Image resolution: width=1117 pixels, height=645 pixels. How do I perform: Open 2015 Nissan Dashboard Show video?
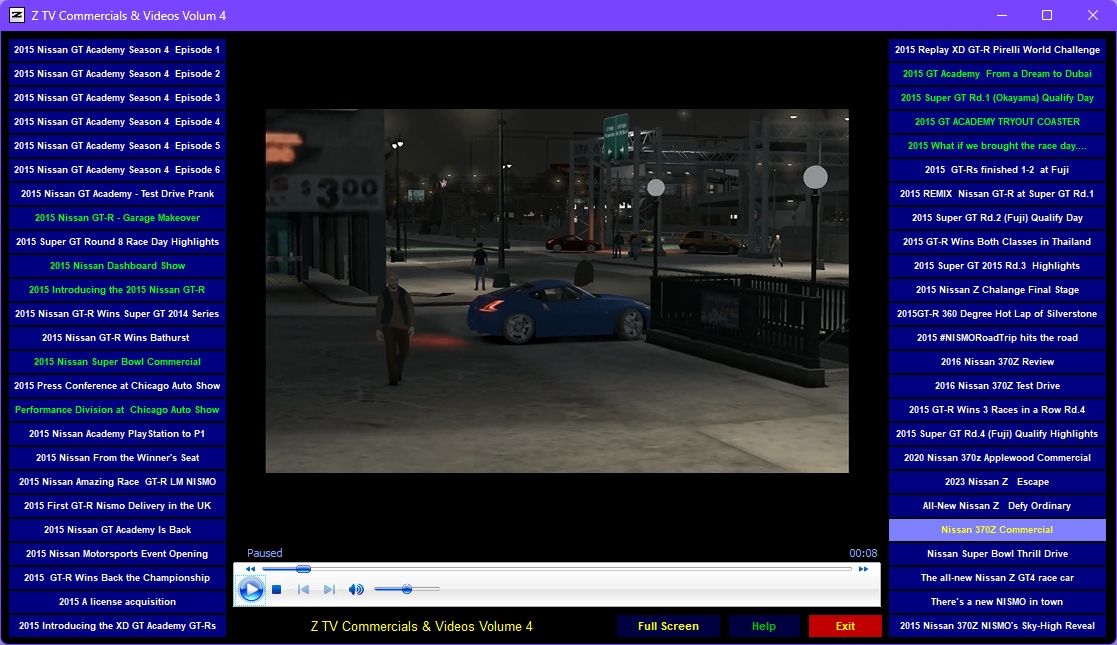point(118,266)
